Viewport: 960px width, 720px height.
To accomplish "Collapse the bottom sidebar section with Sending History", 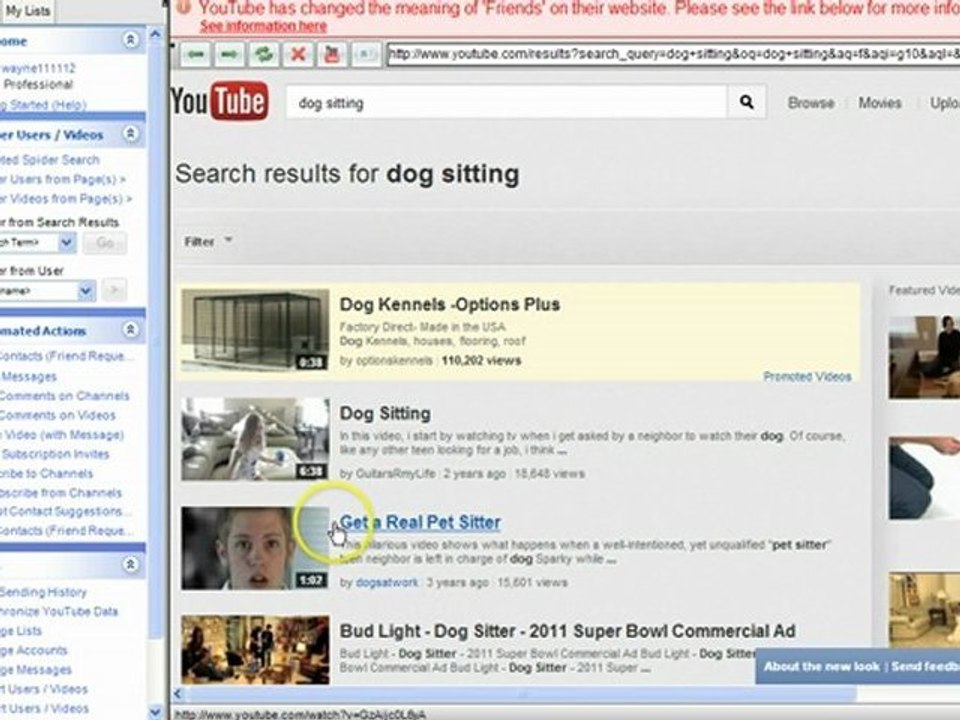I will [130, 564].
